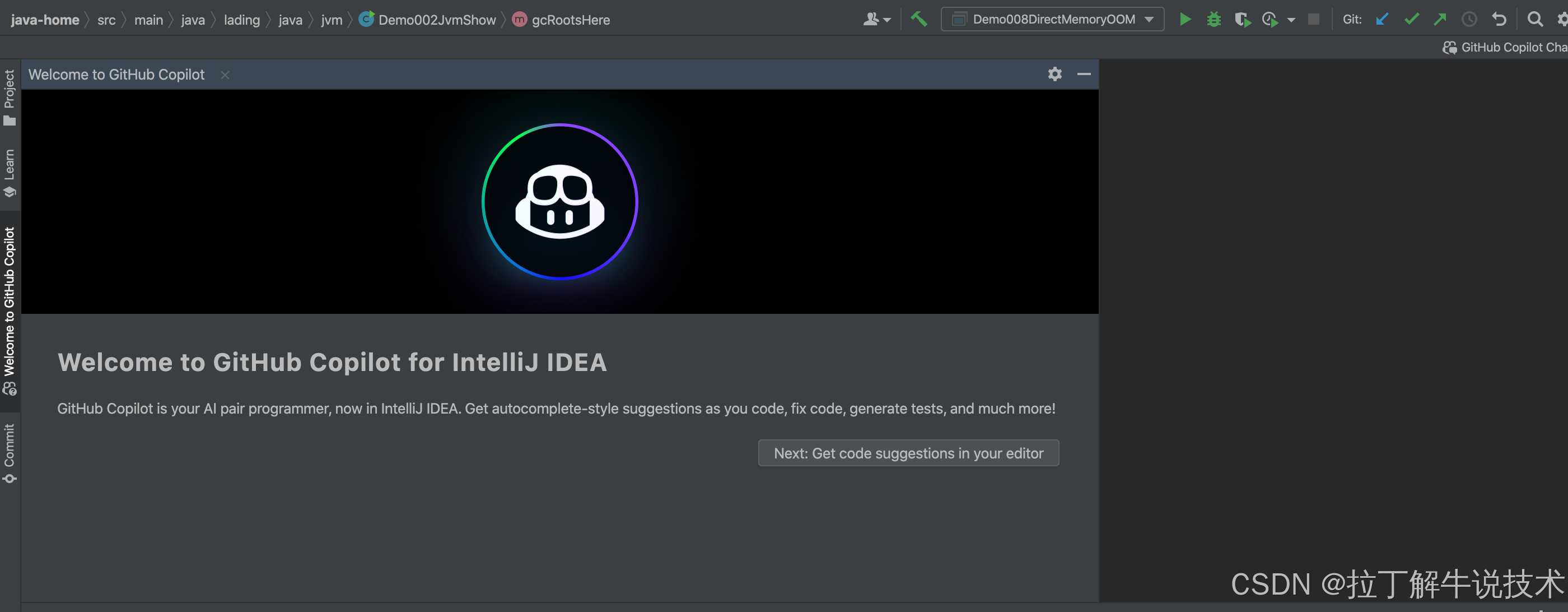Stop the running application
Image resolution: width=1568 pixels, height=612 pixels.
1314,19
